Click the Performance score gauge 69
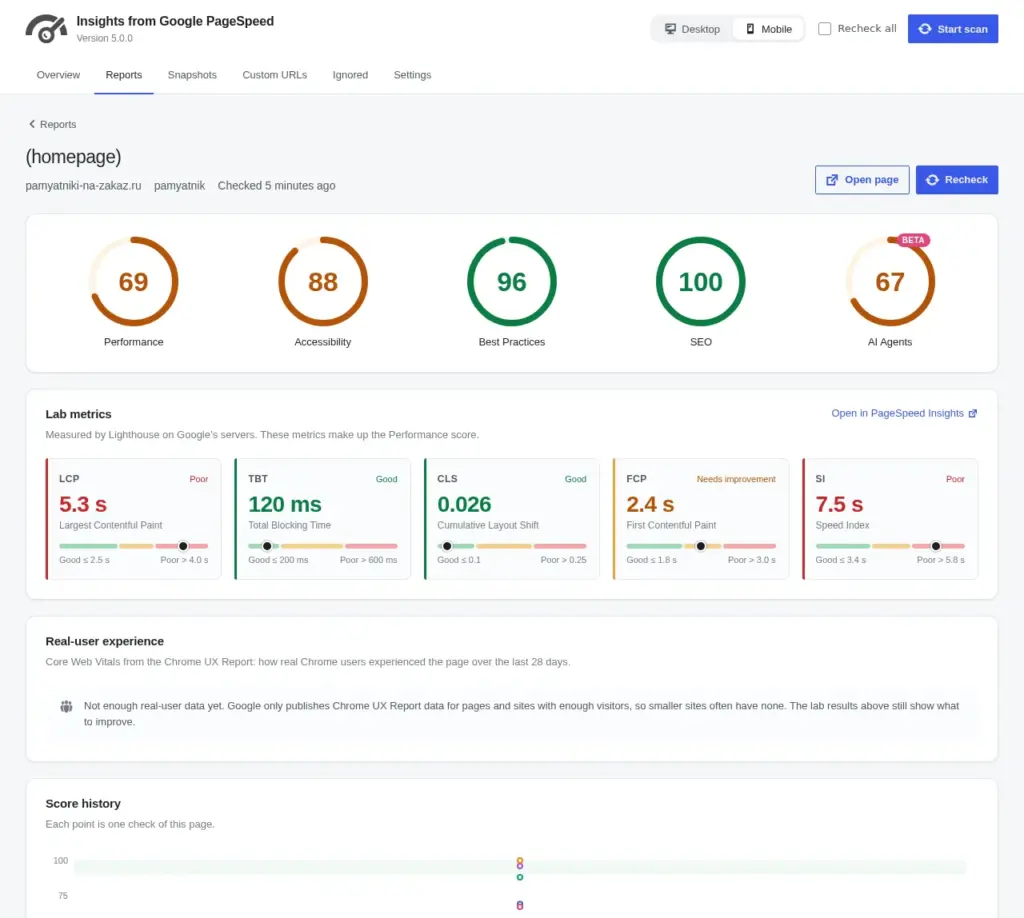1024x918 pixels. coord(133,281)
